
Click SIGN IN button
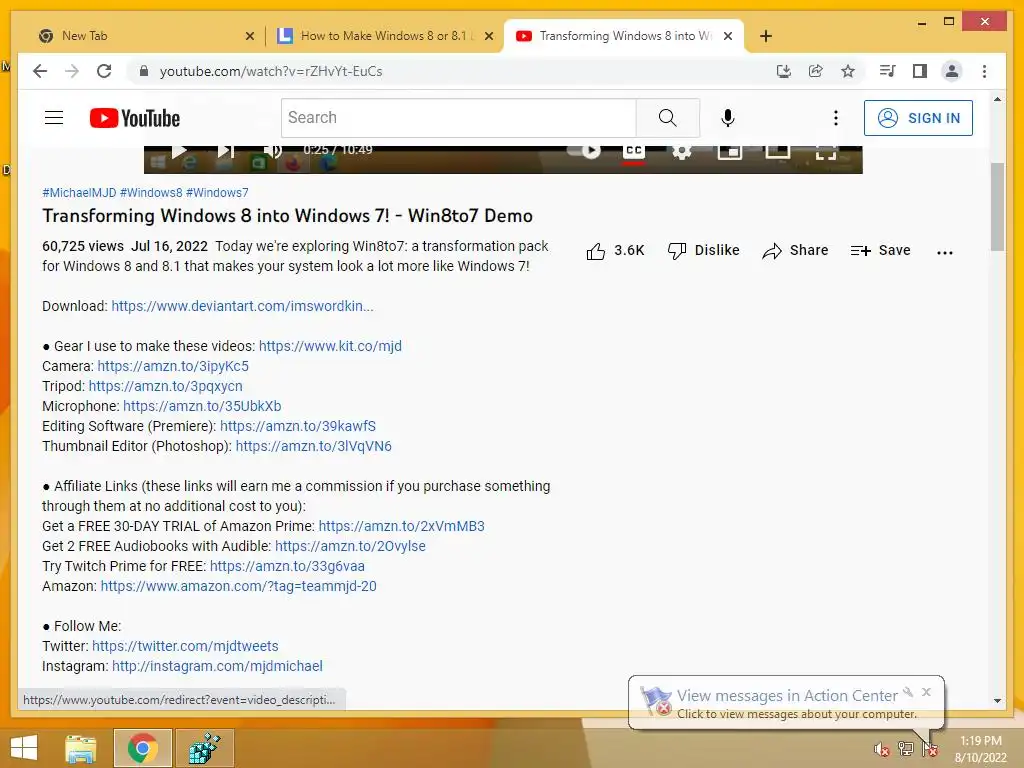point(918,118)
